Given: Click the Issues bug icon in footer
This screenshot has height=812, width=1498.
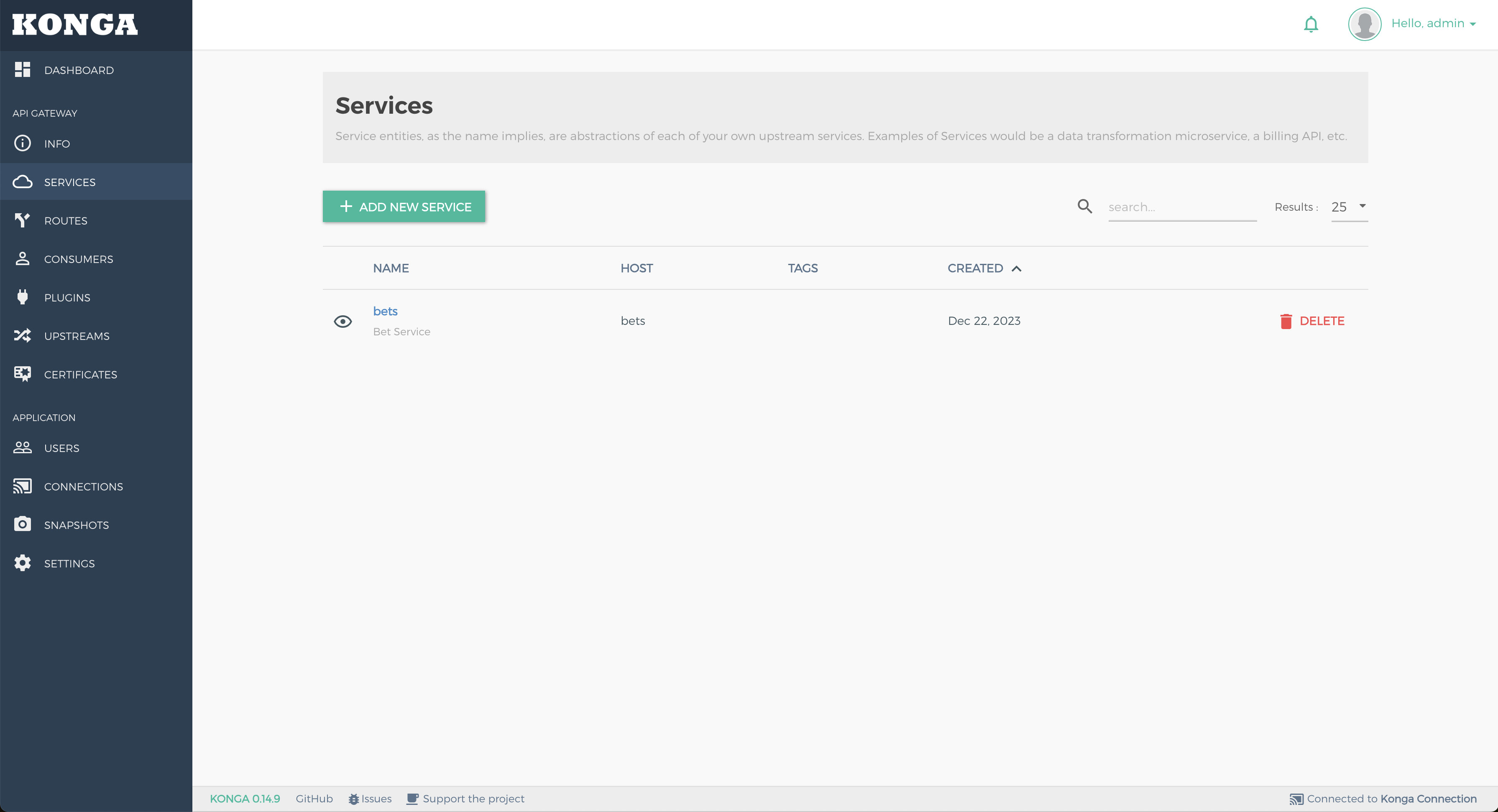Looking at the screenshot, I should pos(353,799).
